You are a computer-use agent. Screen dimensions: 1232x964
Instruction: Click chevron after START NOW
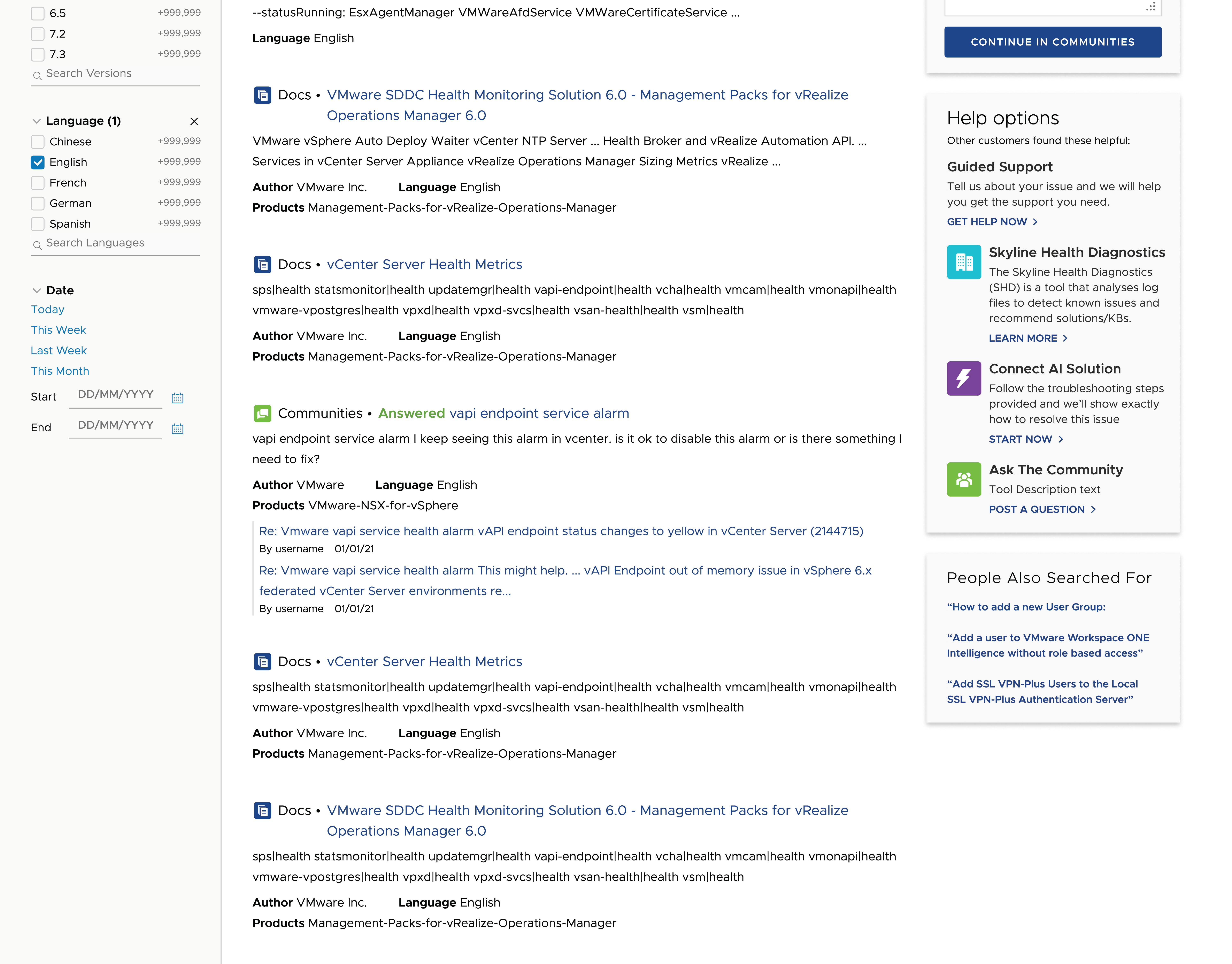point(1061,439)
